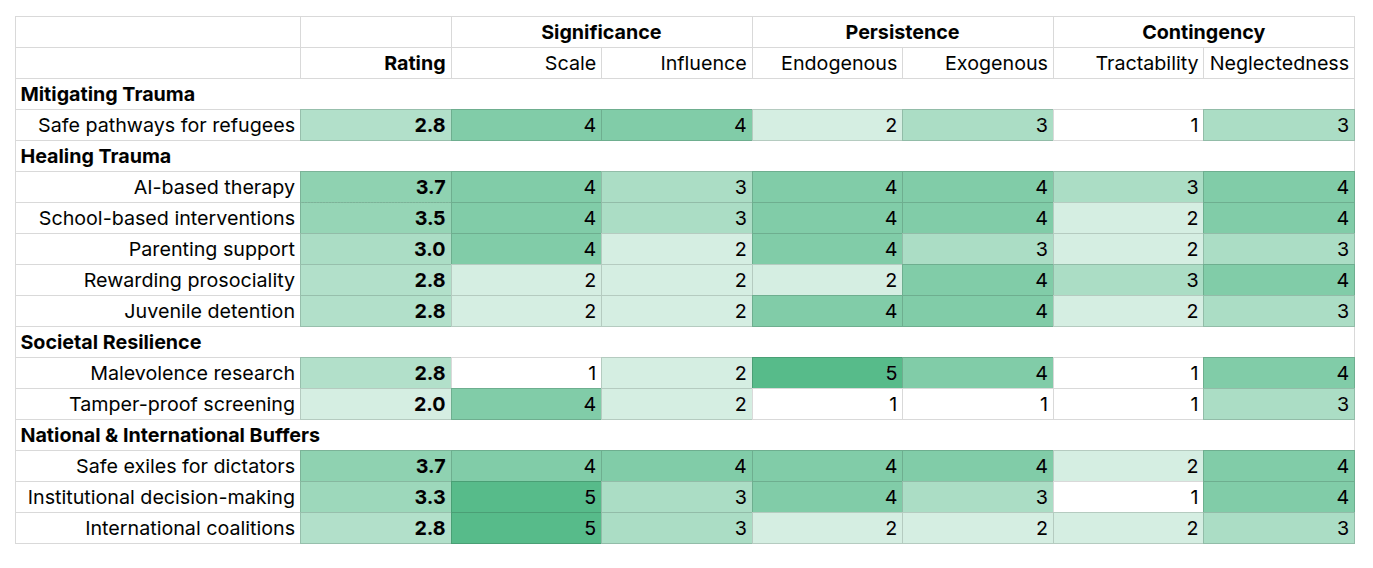
Task: Click the Mitigating Trauma section row
Action: point(685,94)
